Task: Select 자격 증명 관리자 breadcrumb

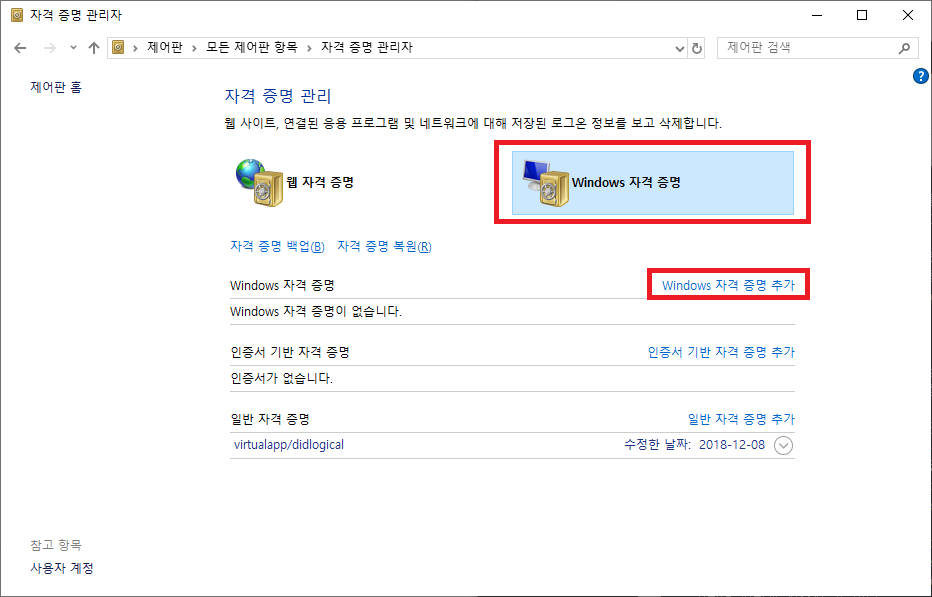Action: tap(367, 48)
